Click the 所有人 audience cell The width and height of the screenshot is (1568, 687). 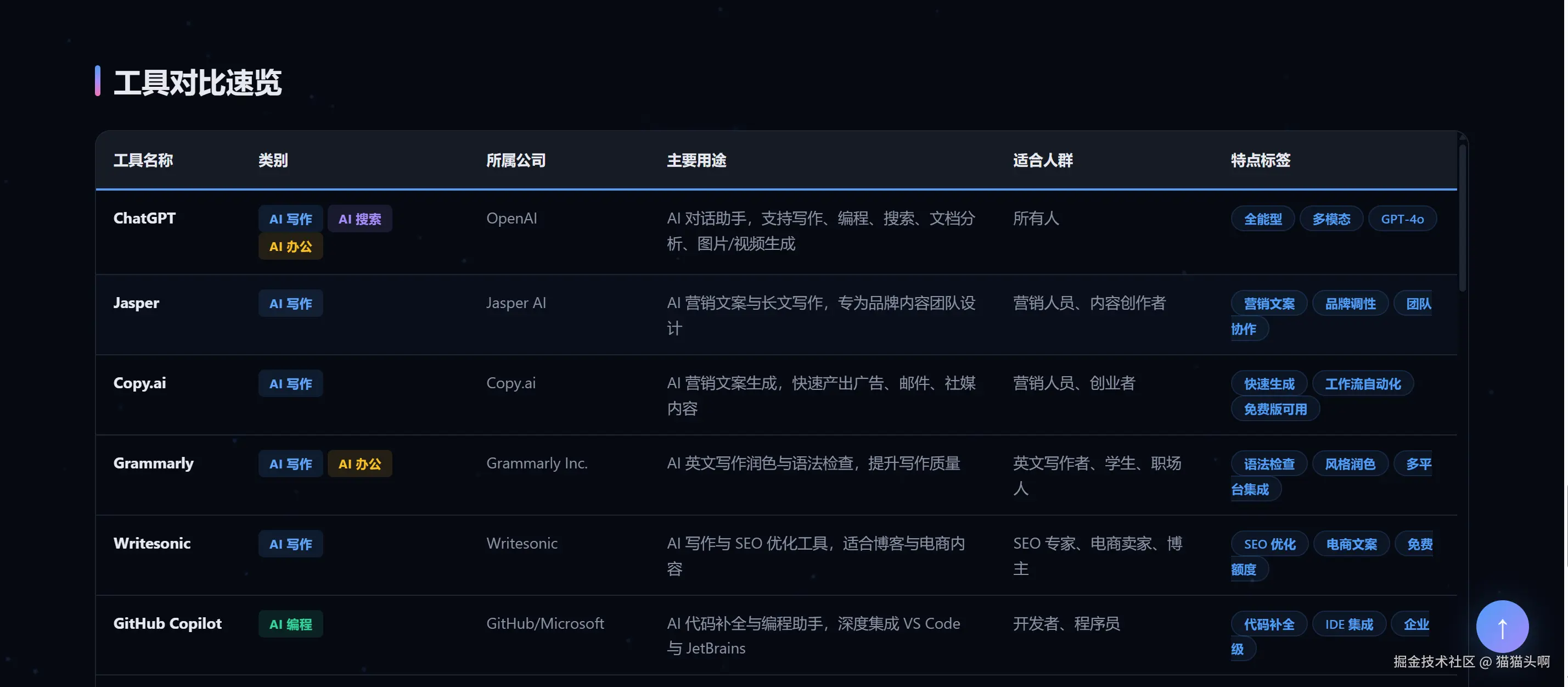1036,218
